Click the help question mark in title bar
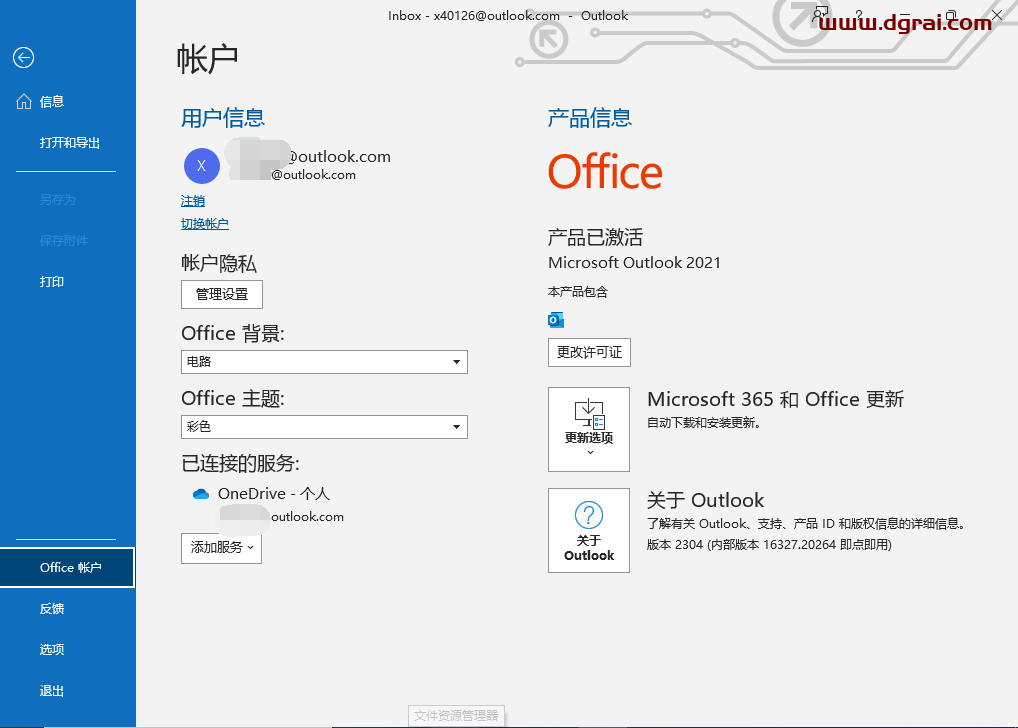This screenshot has height=728, width=1018. coord(859,15)
